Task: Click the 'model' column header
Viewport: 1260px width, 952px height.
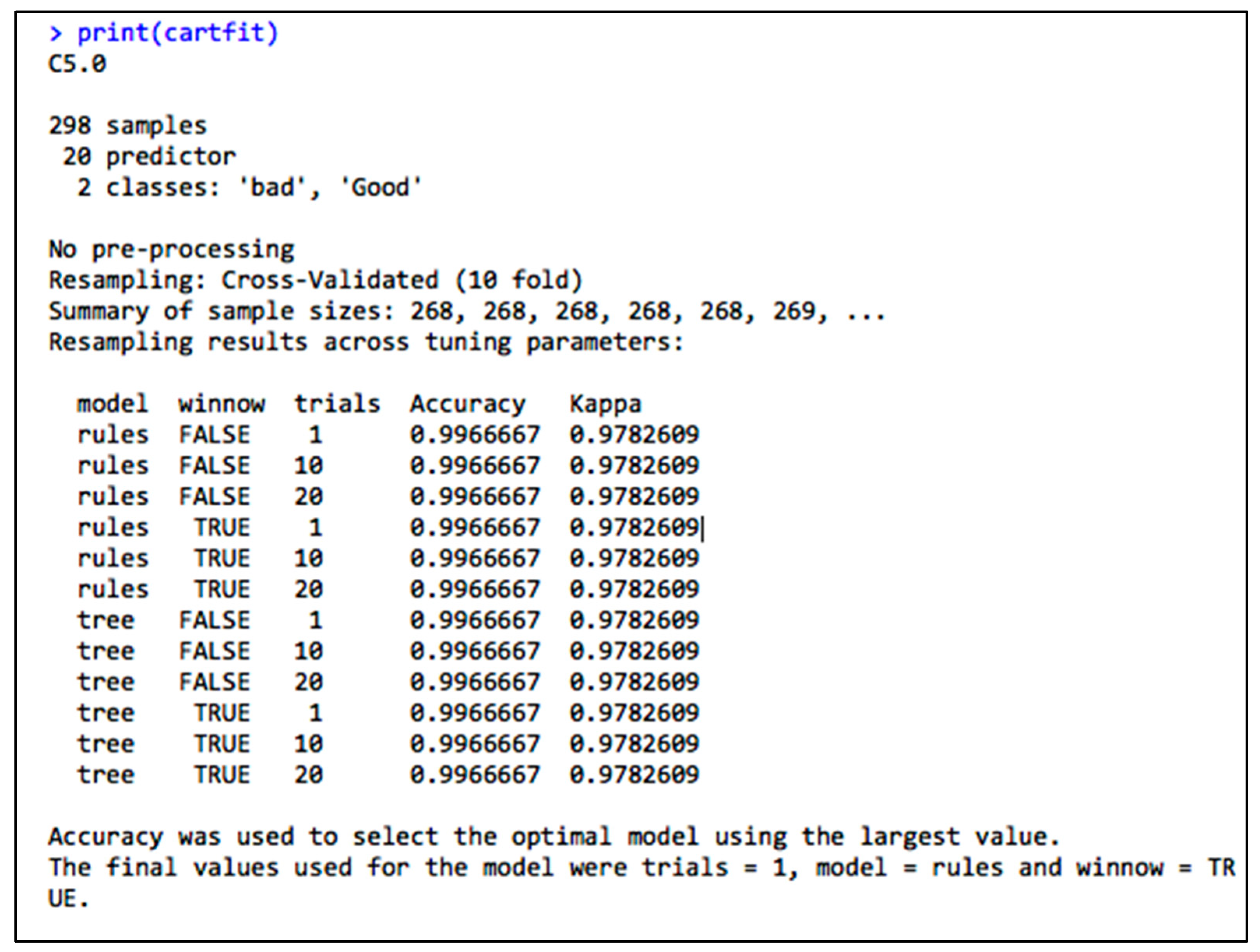Action: [x=113, y=403]
